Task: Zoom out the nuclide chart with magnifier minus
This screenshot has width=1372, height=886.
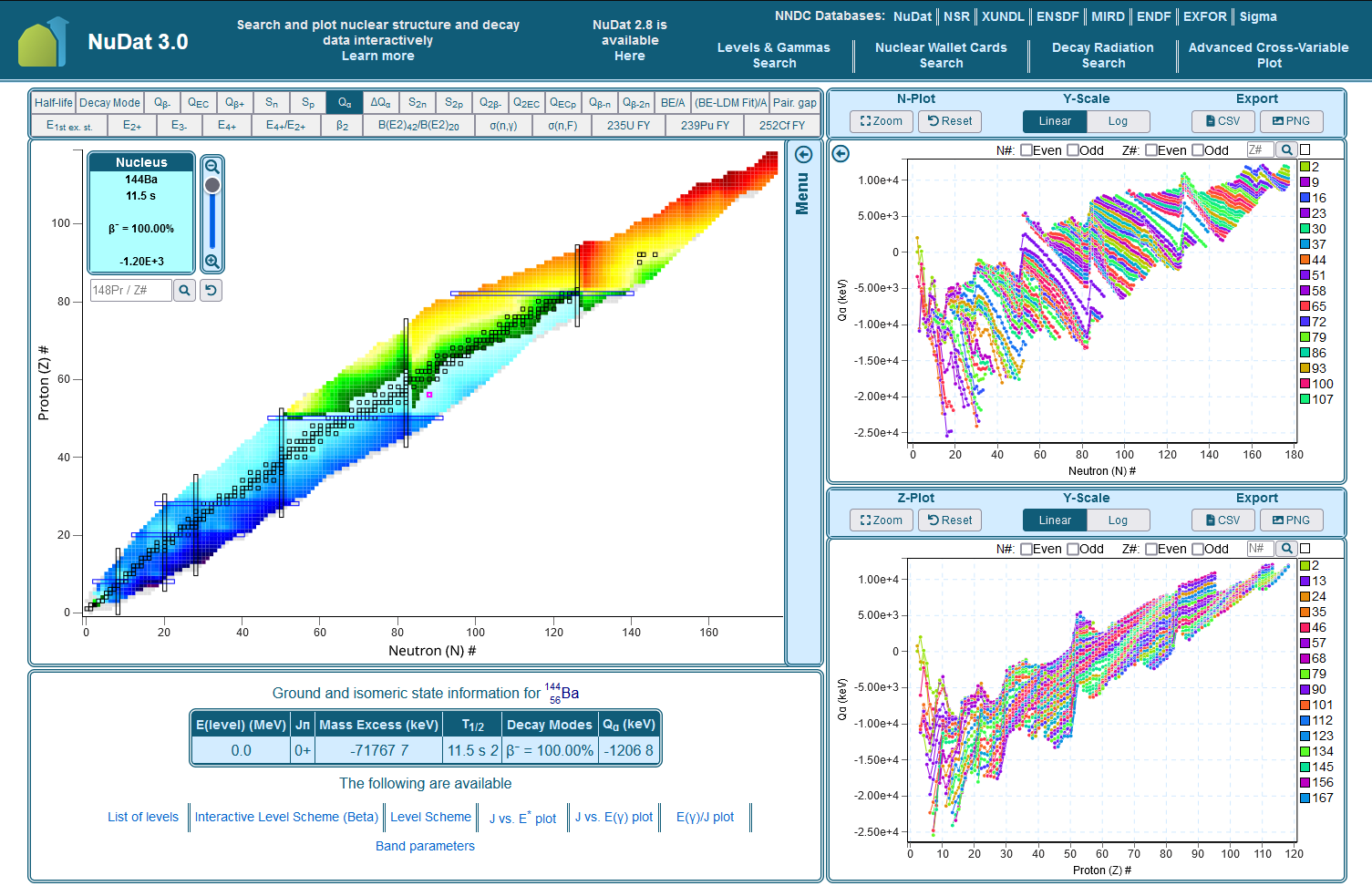Action: (x=212, y=166)
